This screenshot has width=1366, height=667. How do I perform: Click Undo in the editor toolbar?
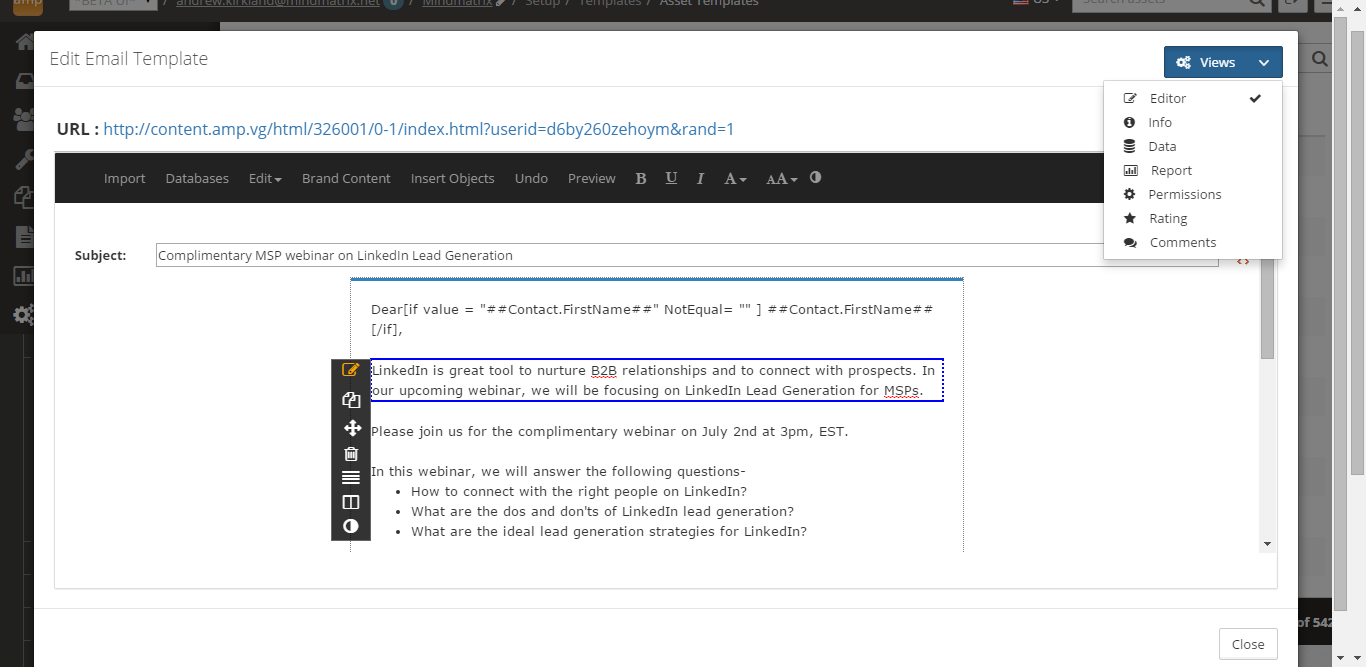pyautogui.click(x=531, y=178)
